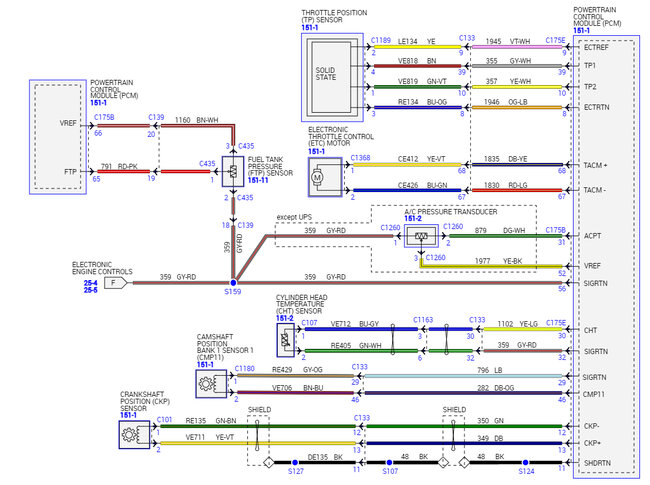Click the 282 DB-OG wire label
The image size is (650, 485).
(495, 388)
